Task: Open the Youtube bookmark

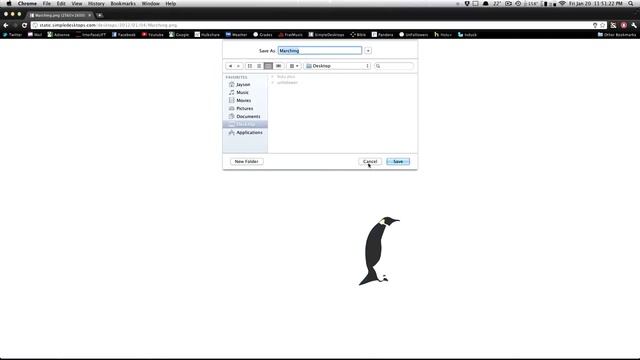Action: tap(153, 35)
